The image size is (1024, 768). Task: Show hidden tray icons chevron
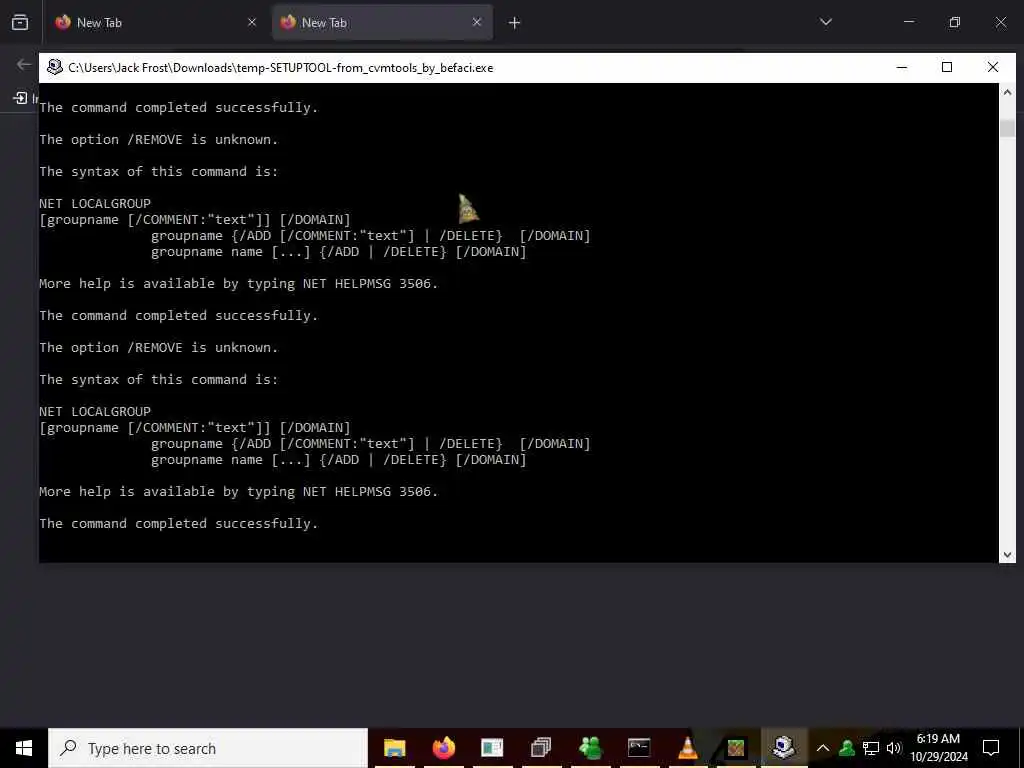pyautogui.click(x=823, y=748)
